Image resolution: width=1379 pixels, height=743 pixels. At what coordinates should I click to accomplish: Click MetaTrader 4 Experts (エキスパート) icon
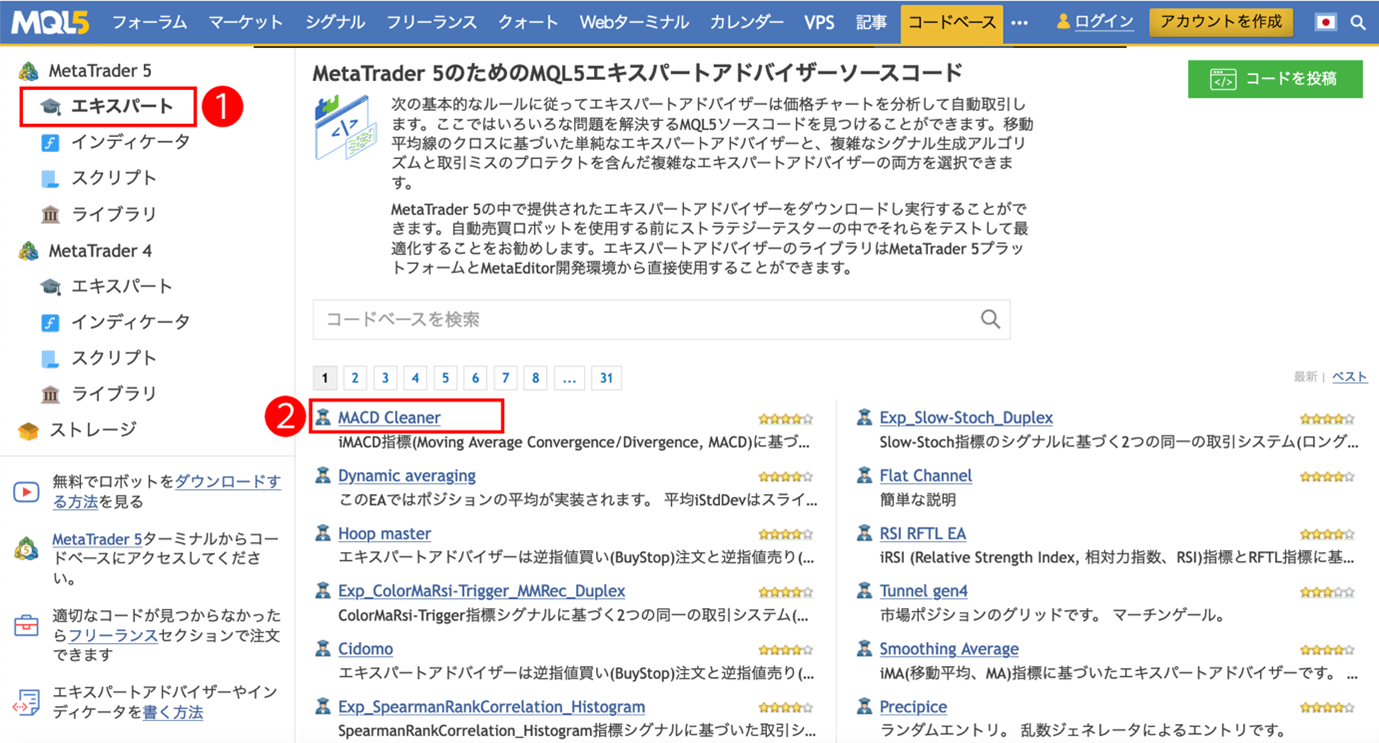click(x=50, y=287)
